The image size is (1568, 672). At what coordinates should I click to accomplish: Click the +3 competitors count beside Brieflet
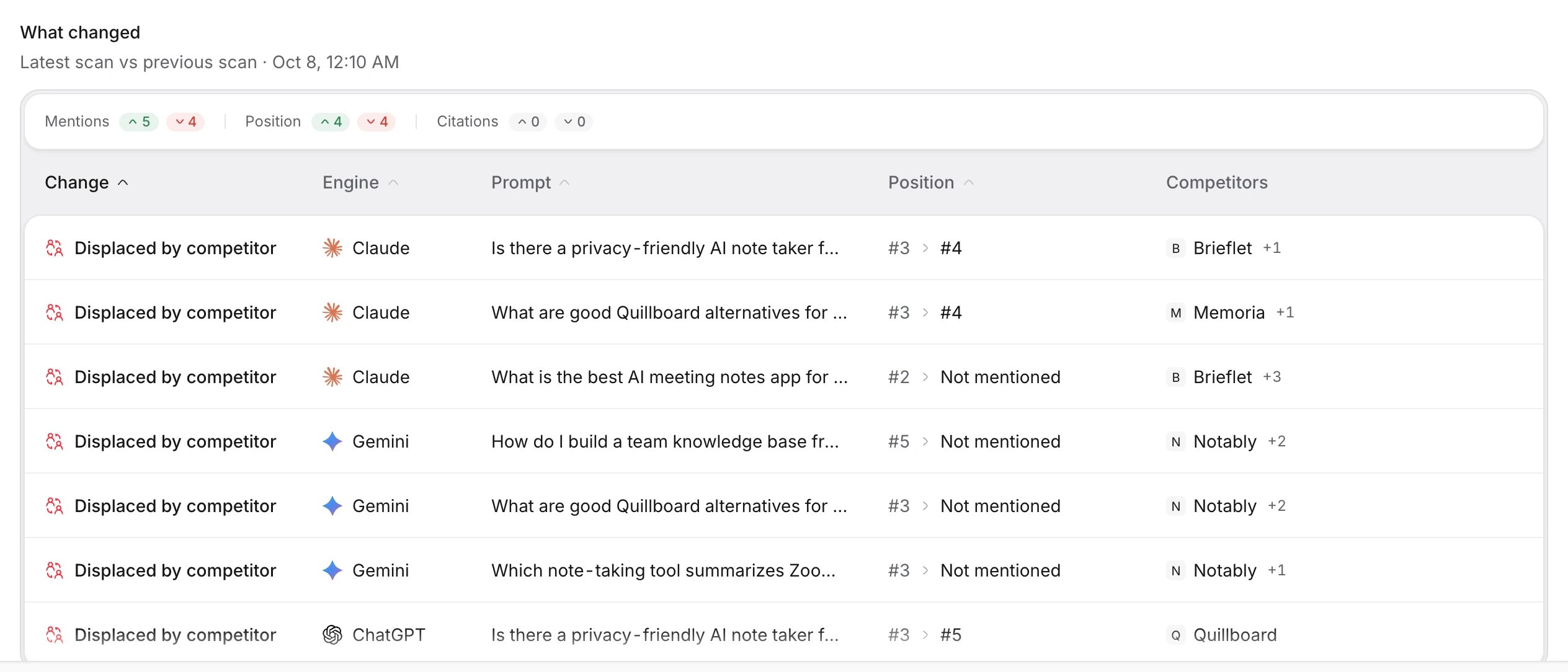[x=1272, y=377]
